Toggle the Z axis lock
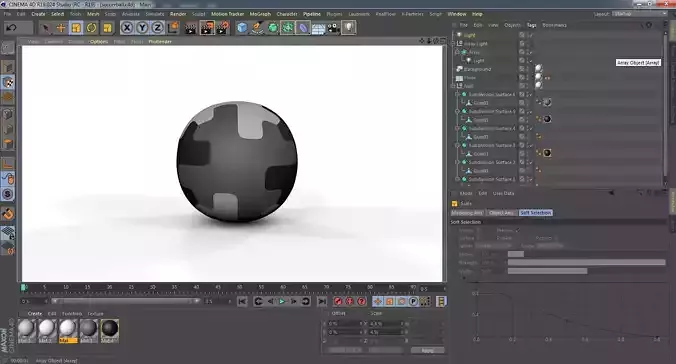 click(x=157, y=28)
